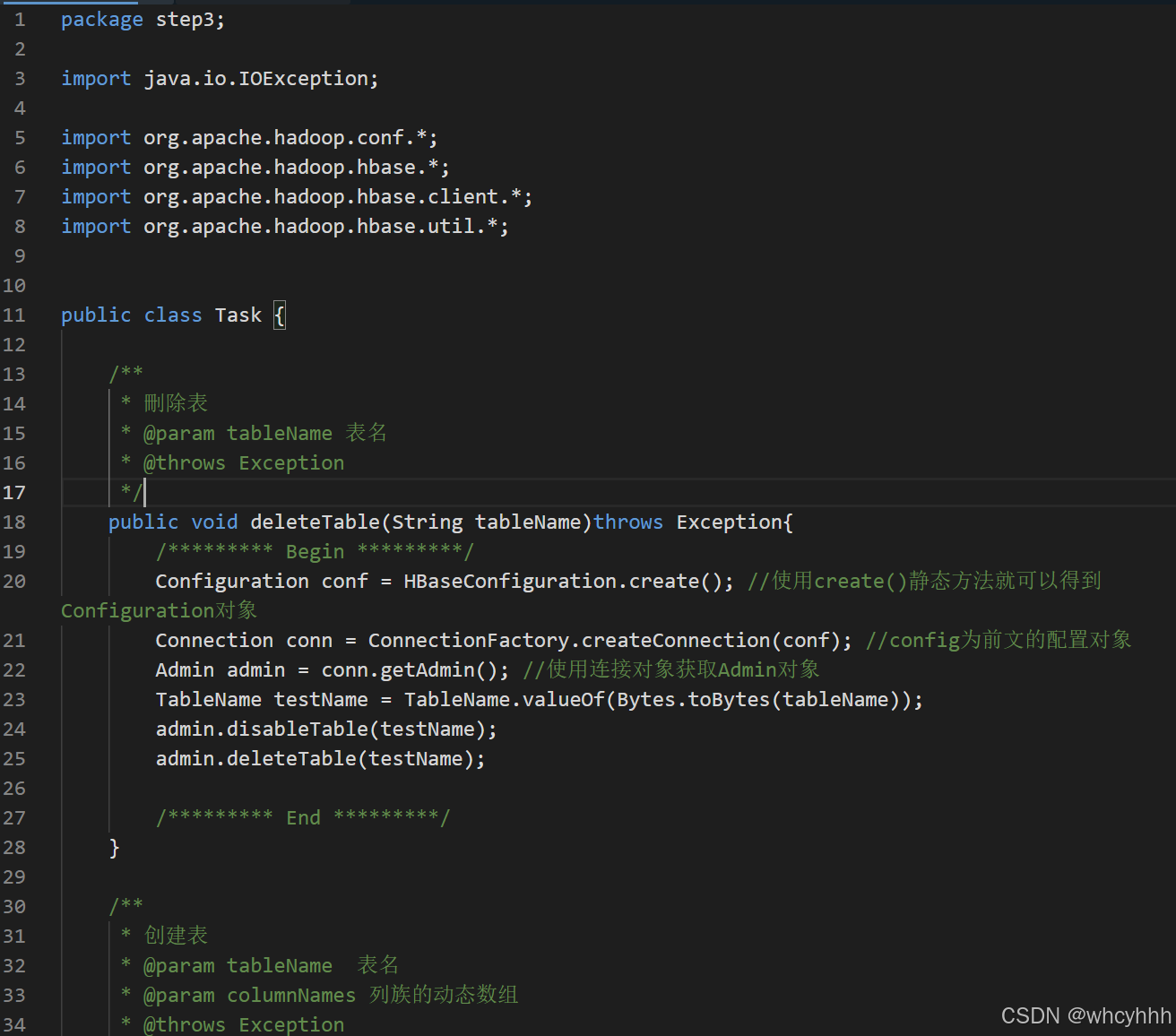1176x1036 pixels.
Task: Click the "package" keyword on line 1
Action: tap(102, 20)
